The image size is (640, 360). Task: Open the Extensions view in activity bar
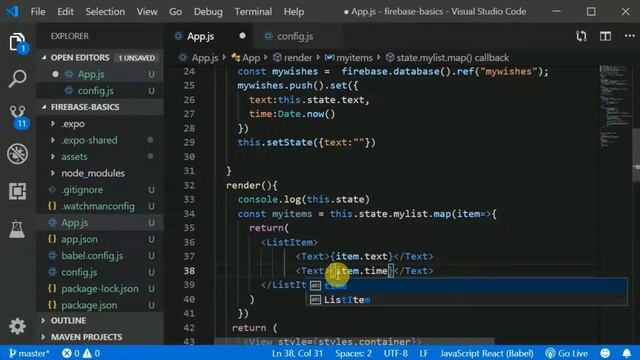point(17,191)
